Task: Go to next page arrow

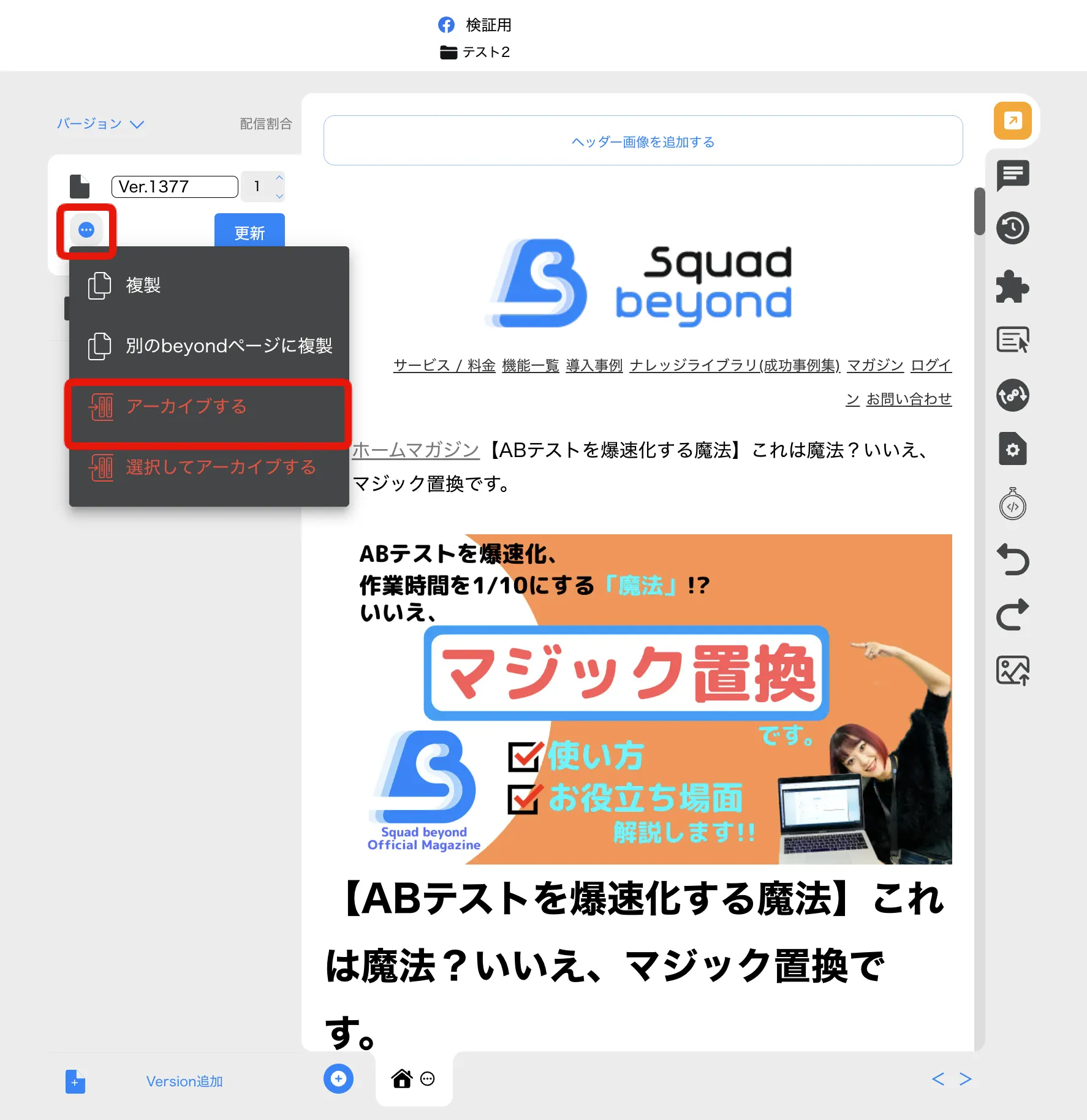Action: pos(966,1079)
